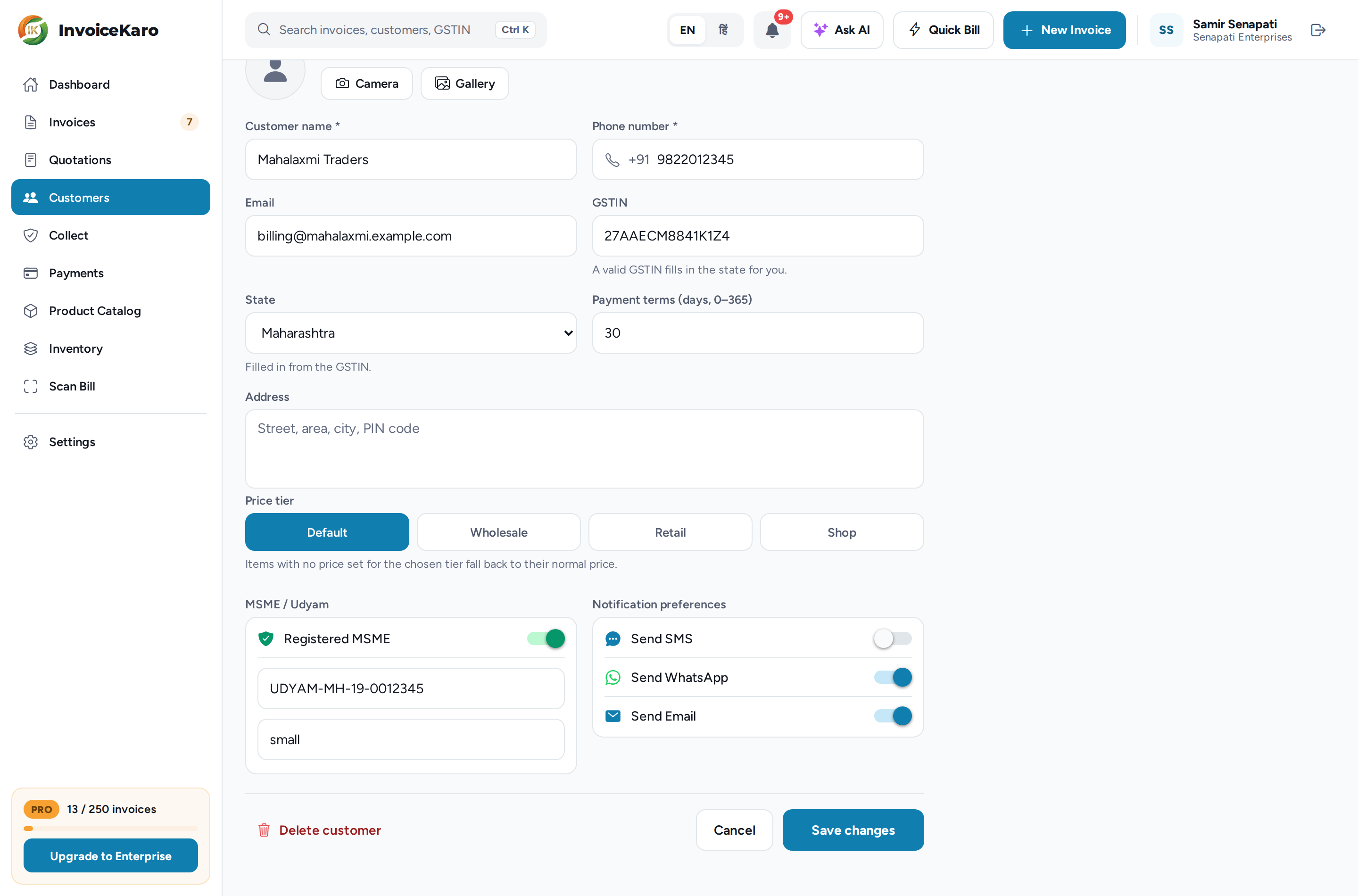Viewport: 1358px width, 896px height.
Task: Click the phone icon in the Phone number field
Action: pyautogui.click(x=612, y=159)
